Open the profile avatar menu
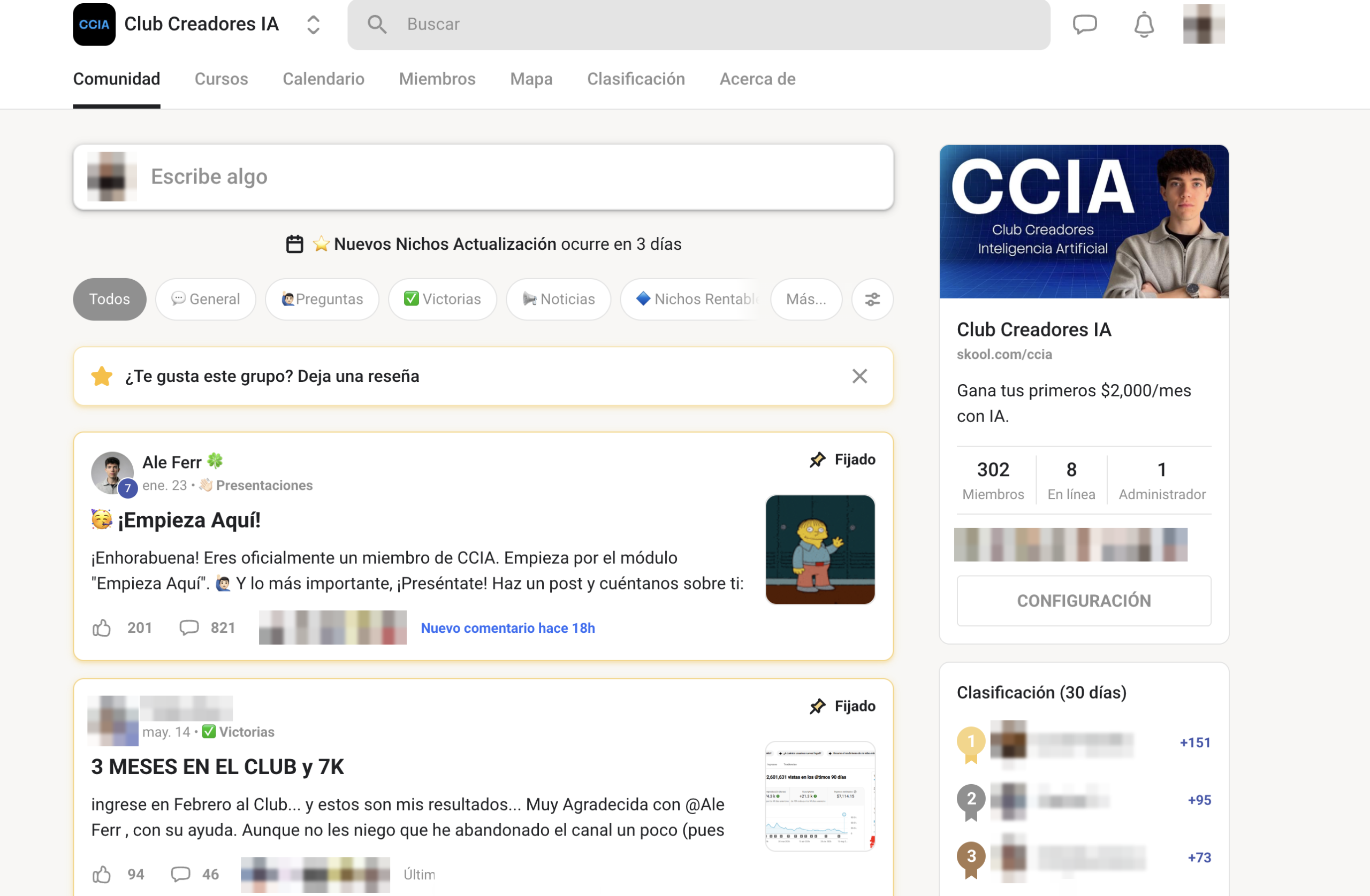The height and width of the screenshot is (896, 1370). click(1204, 24)
